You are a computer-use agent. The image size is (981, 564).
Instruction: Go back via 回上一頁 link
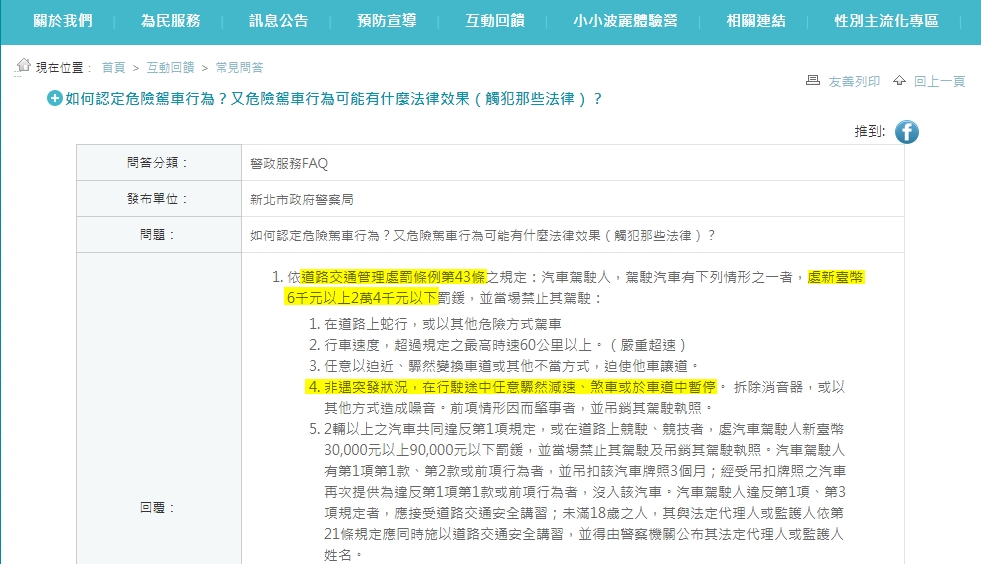click(x=940, y=81)
